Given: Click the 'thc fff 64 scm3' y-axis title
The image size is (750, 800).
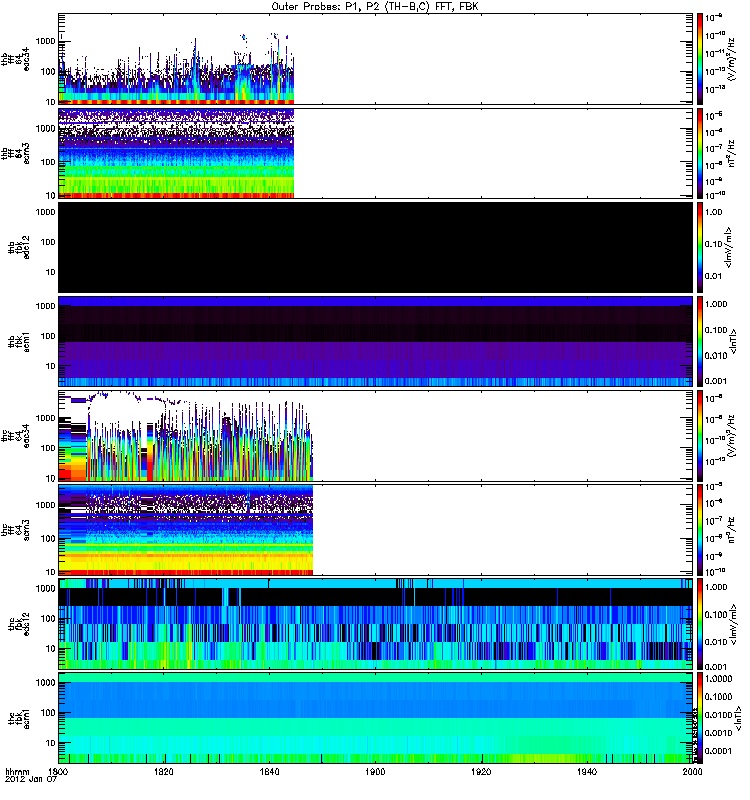Looking at the screenshot, I should click(15, 530).
